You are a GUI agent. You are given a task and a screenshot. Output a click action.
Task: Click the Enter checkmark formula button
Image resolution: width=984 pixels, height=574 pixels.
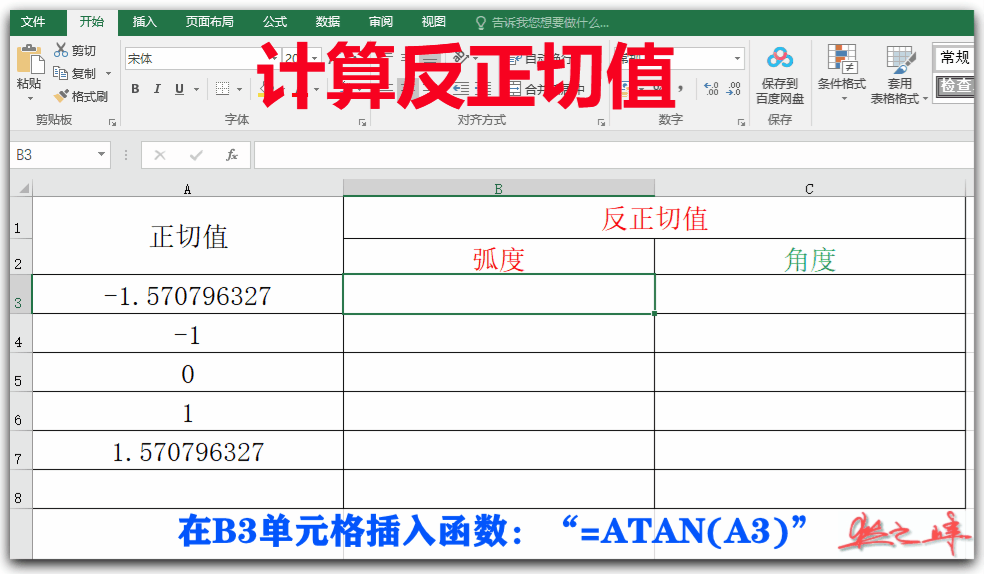pyautogui.click(x=196, y=155)
